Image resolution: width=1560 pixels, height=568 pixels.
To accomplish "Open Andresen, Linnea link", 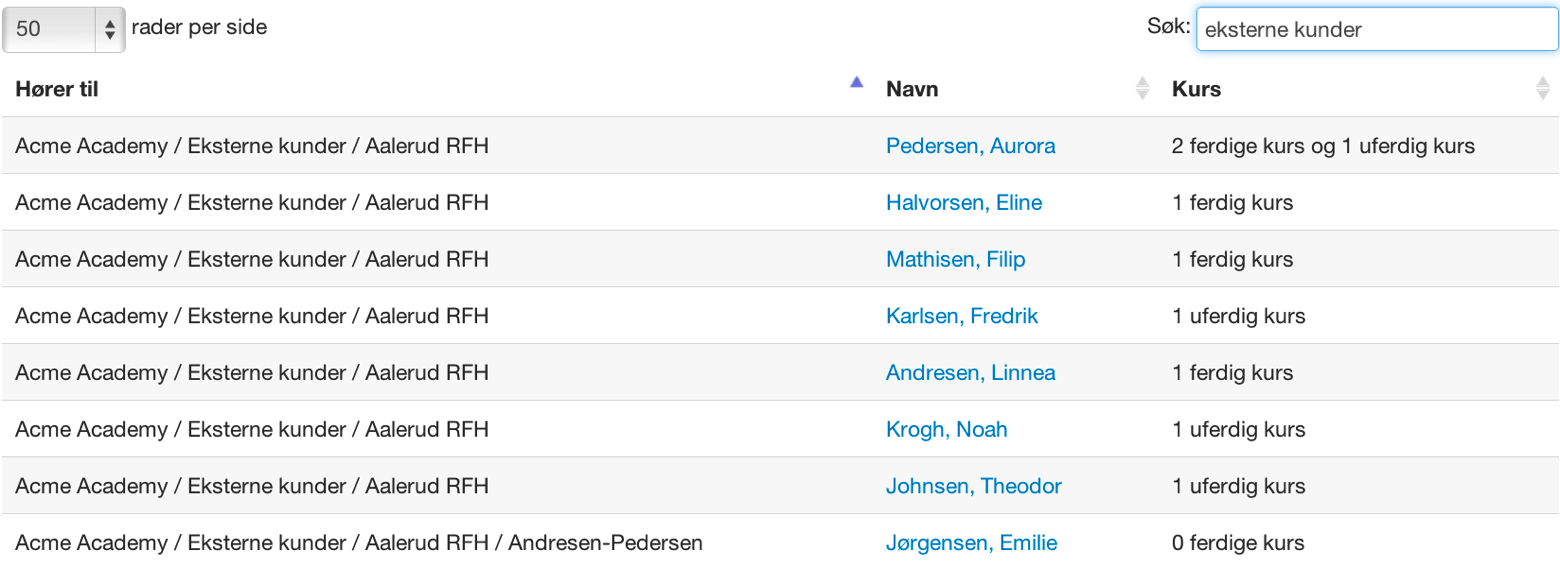I will [970, 373].
